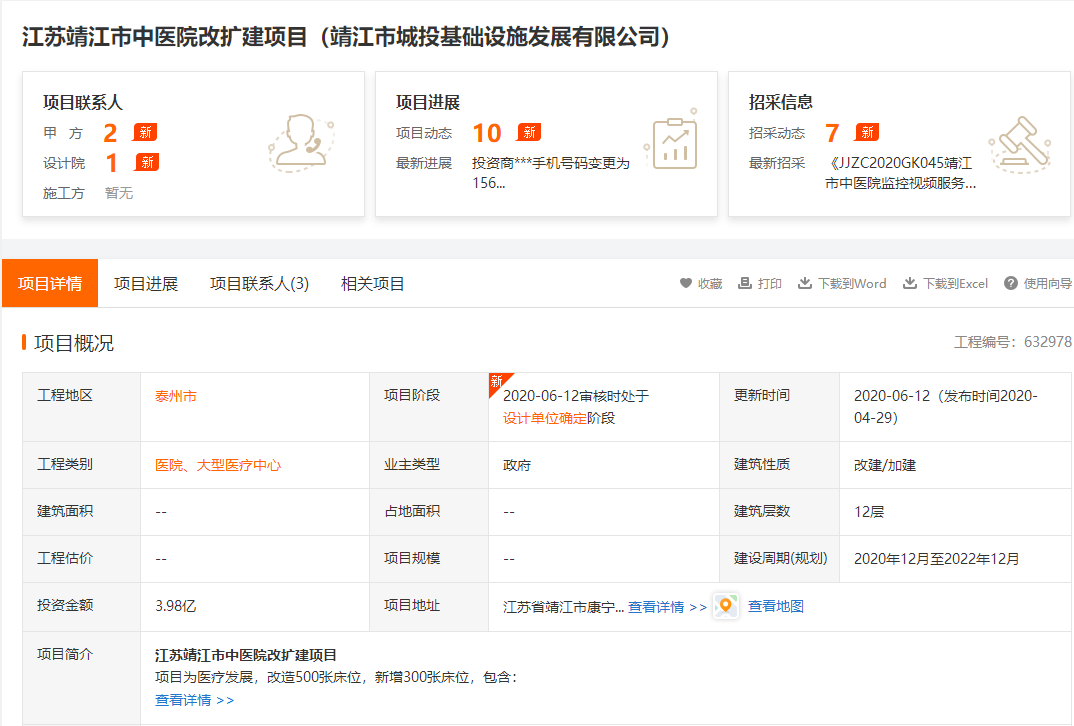Click the 施工方 value 暂无
The width and height of the screenshot is (1074, 726).
pos(119,193)
